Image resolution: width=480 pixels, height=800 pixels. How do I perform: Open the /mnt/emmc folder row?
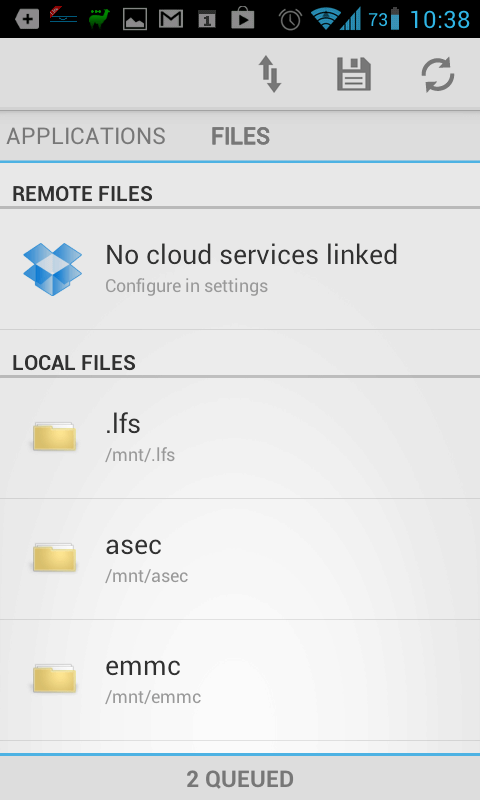pyautogui.click(x=240, y=680)
